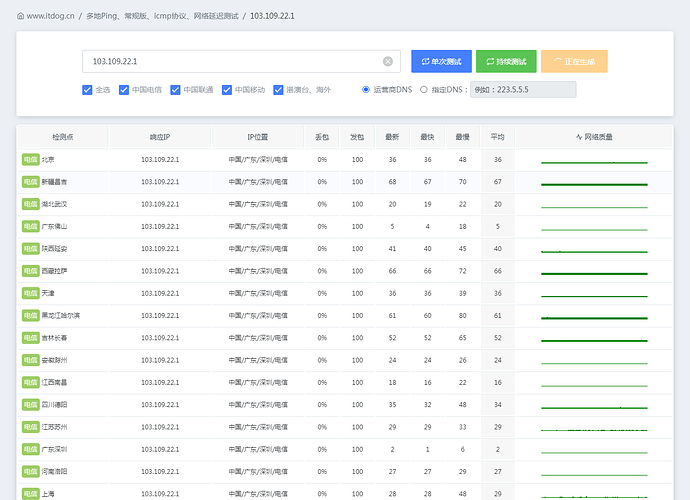Click the 持续测试 button
Viewport: 690px width, 500px height.
click(506, 61)
